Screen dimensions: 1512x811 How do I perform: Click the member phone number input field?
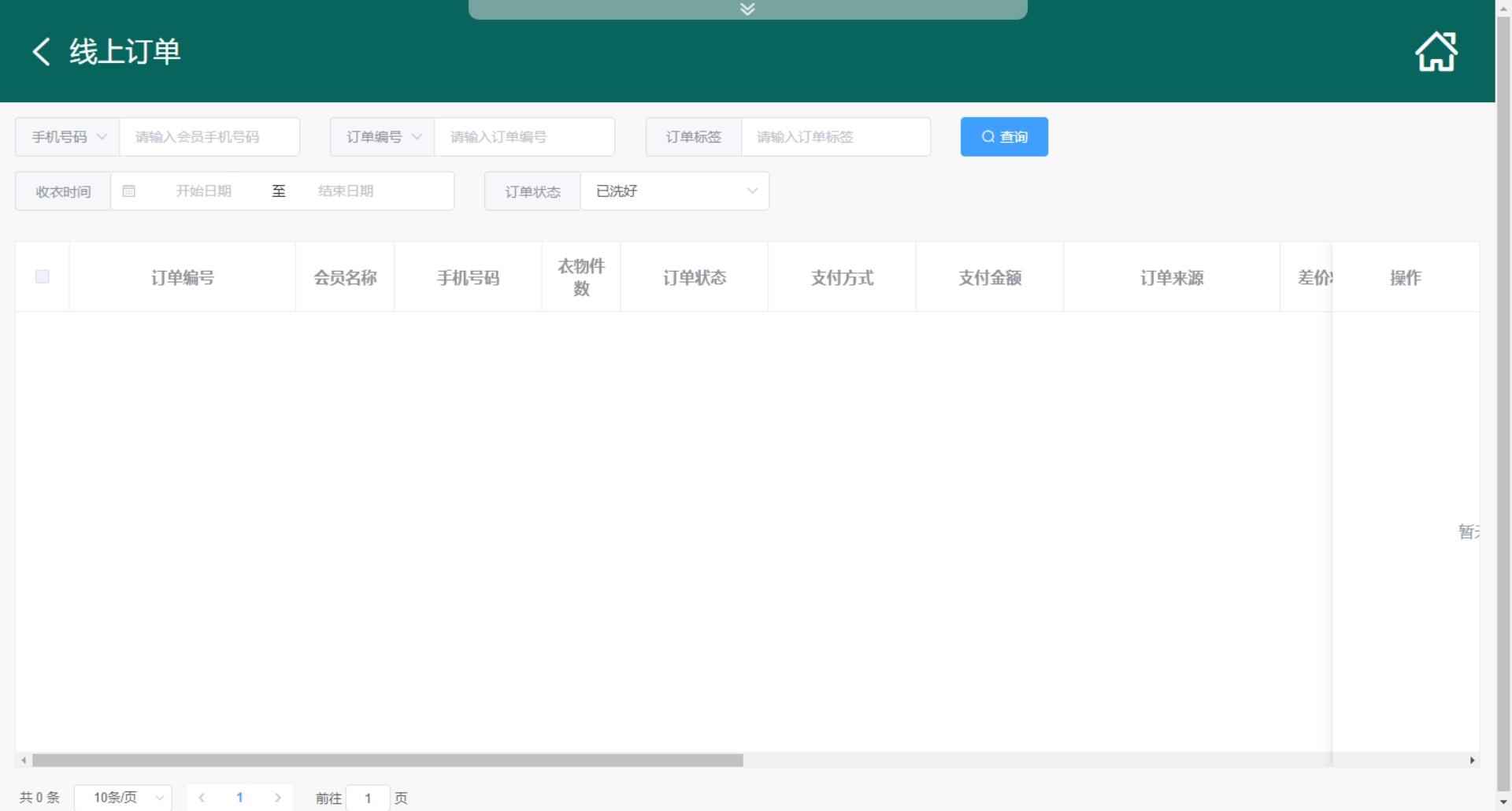[209, 137]
